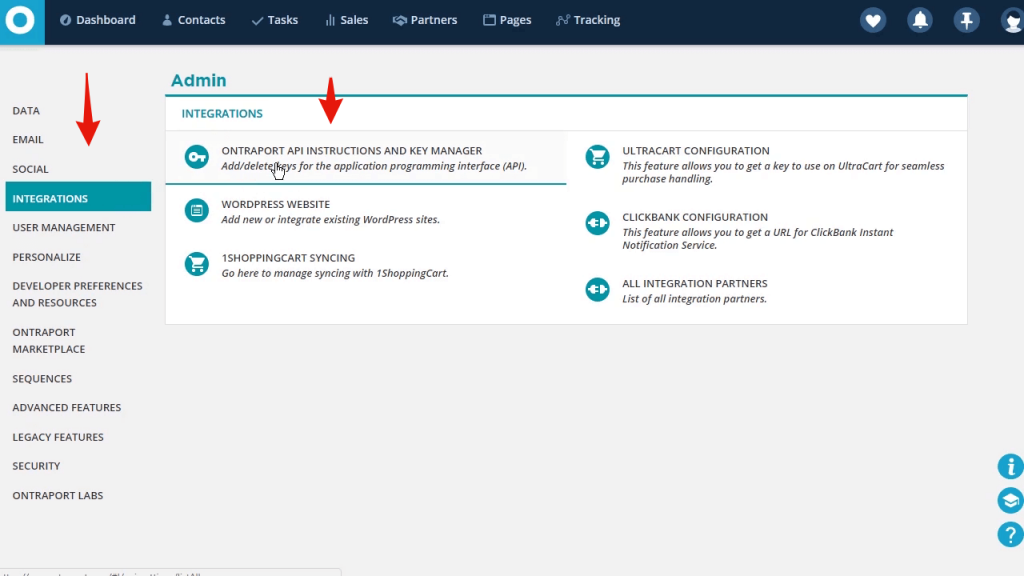Open the graduation cap training icon
Viewport: 1024px width, 576px height.
(1010, 500)
